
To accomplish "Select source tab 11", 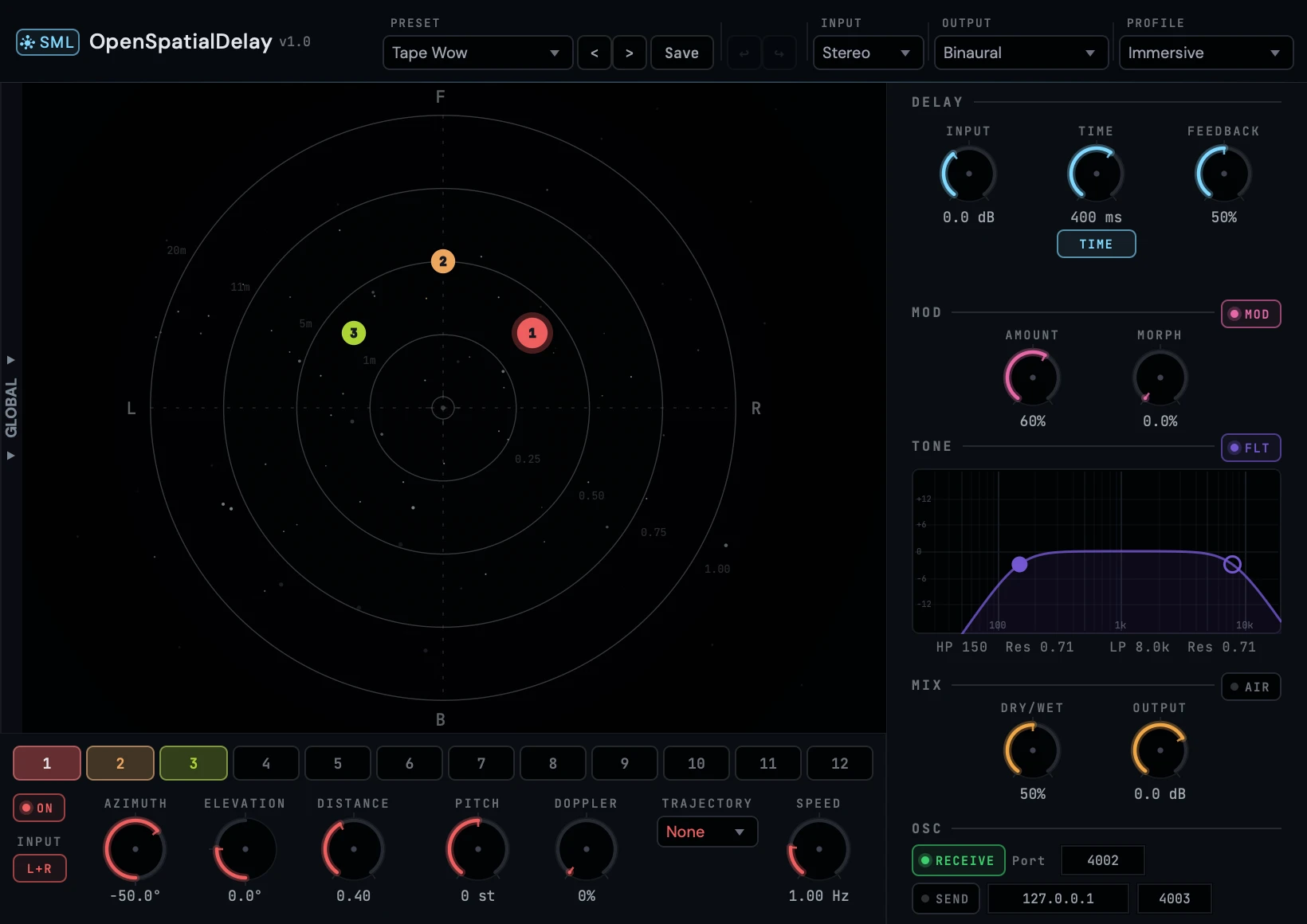I will 768,763.
